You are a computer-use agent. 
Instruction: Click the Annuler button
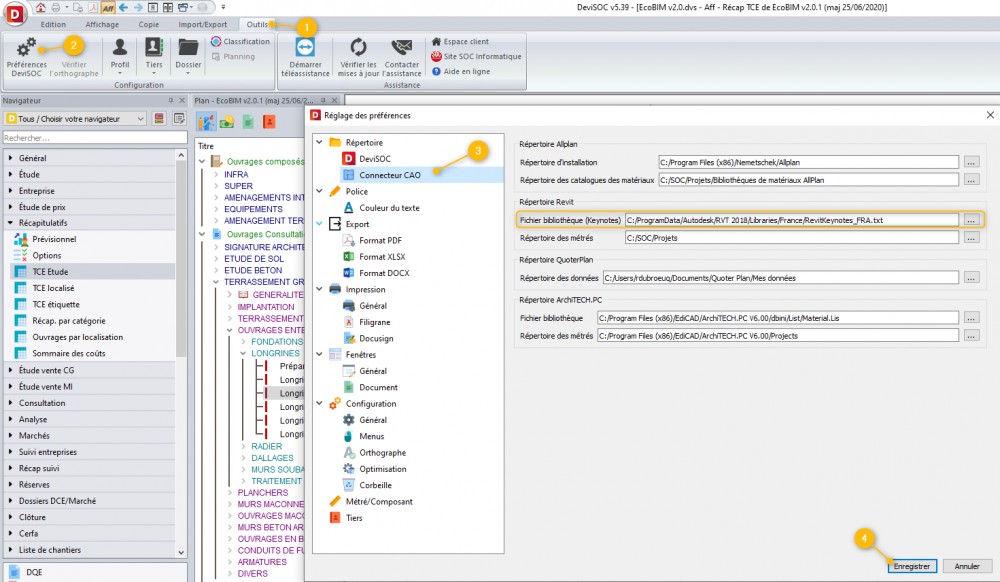(967, 566)
